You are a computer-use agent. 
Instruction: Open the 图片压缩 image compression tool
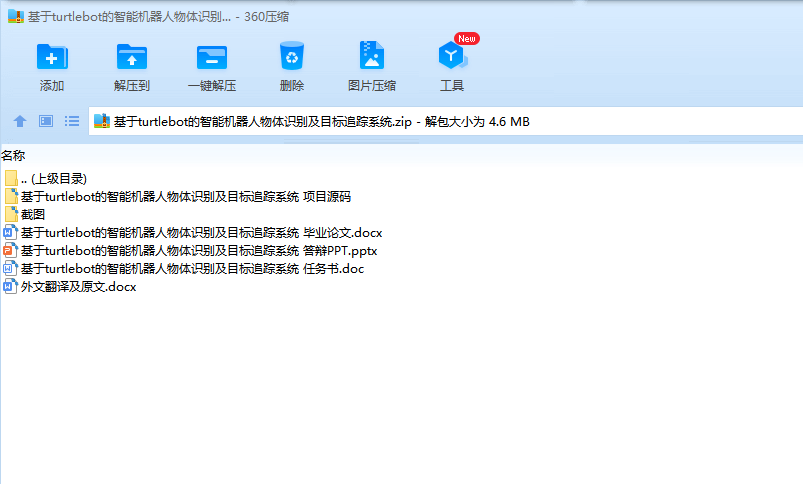click(x=372, y=55)
